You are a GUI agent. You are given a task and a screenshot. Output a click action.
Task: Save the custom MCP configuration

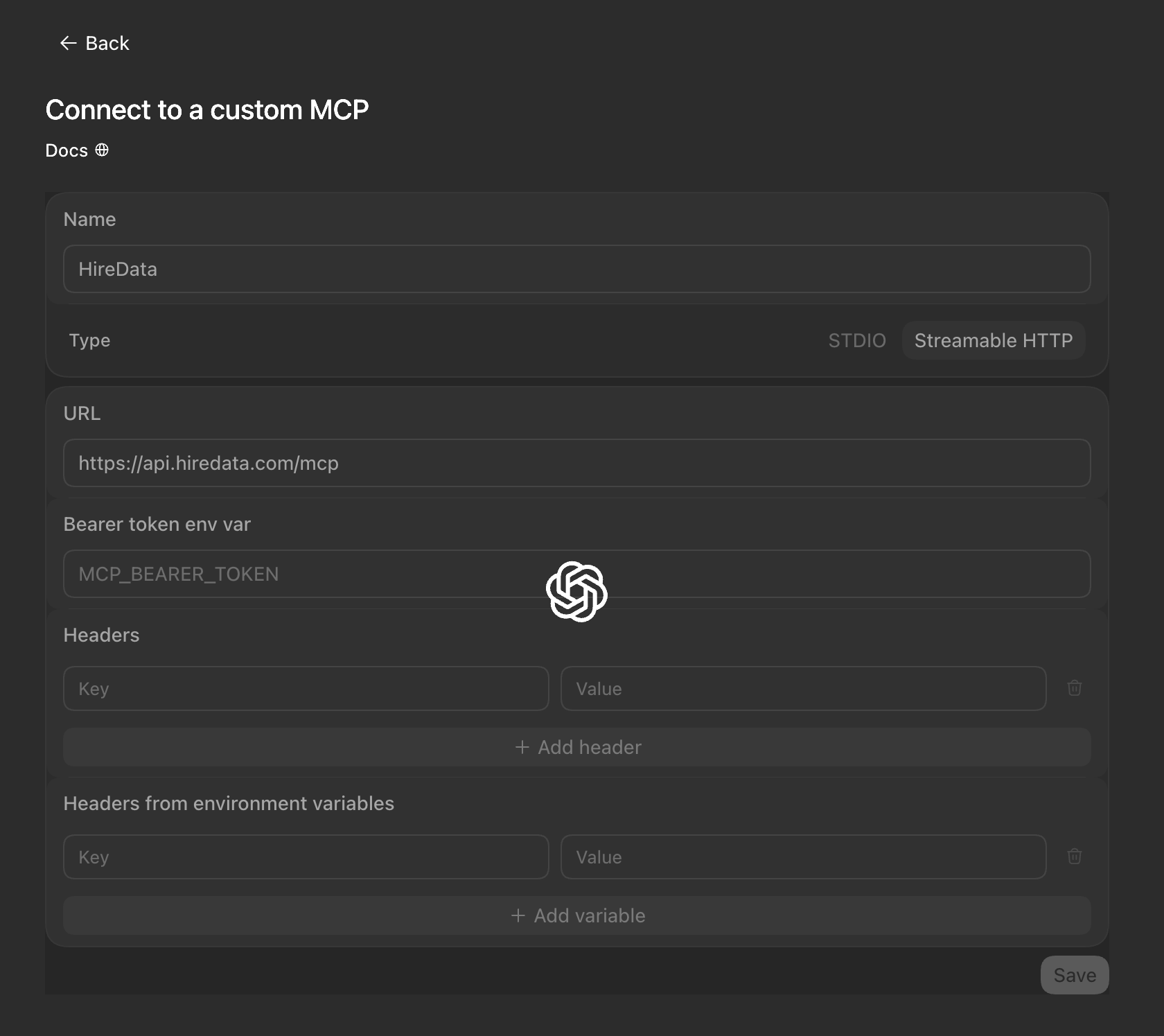1075,975
